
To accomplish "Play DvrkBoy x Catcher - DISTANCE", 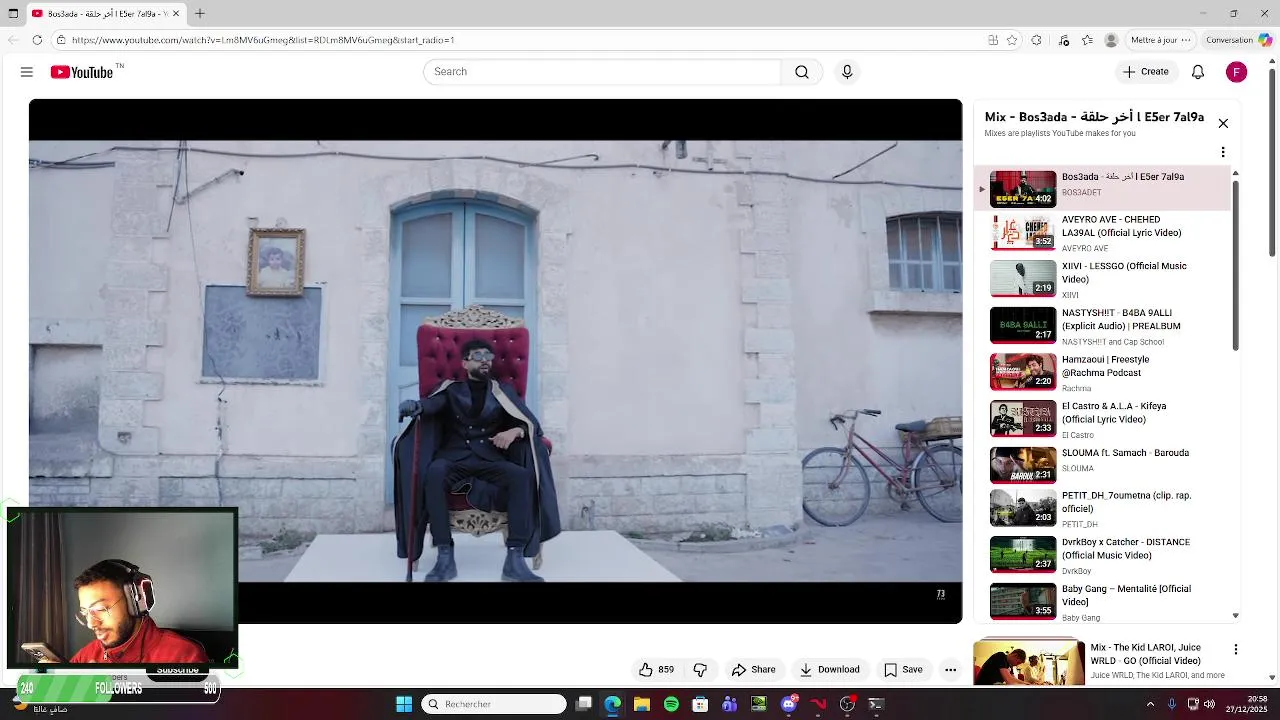I will coord(1103,555).
